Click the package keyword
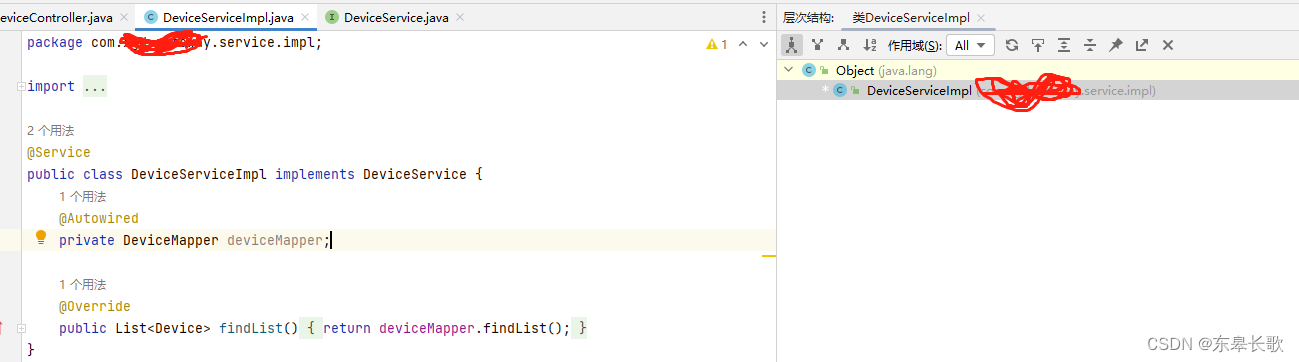Screen dimensions: 1299x362 [55, 43]
